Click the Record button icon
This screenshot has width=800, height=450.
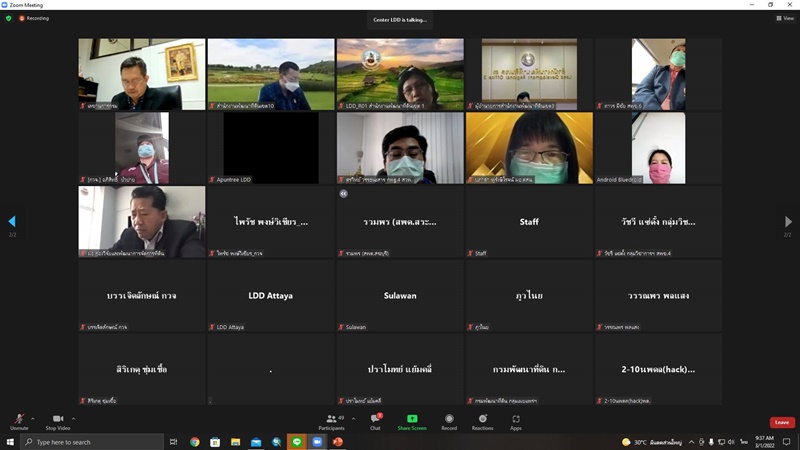449,419
